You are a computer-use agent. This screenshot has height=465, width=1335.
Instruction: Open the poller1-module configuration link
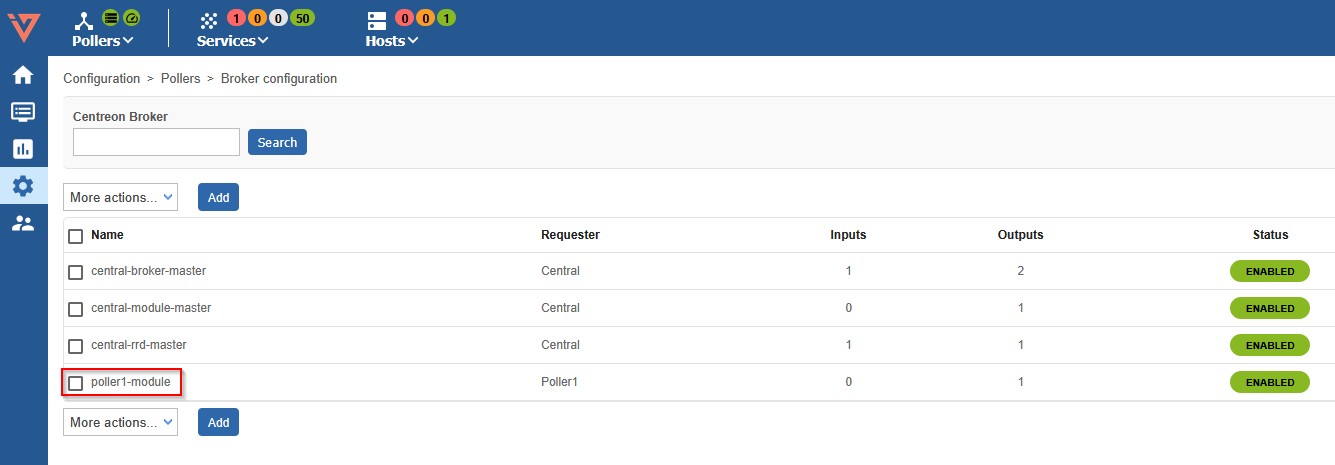tap(131, 382)
